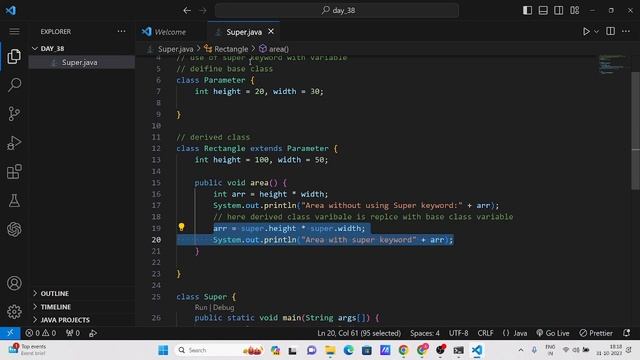Click the ports forwarded indicator in status bar

point(73,333)
